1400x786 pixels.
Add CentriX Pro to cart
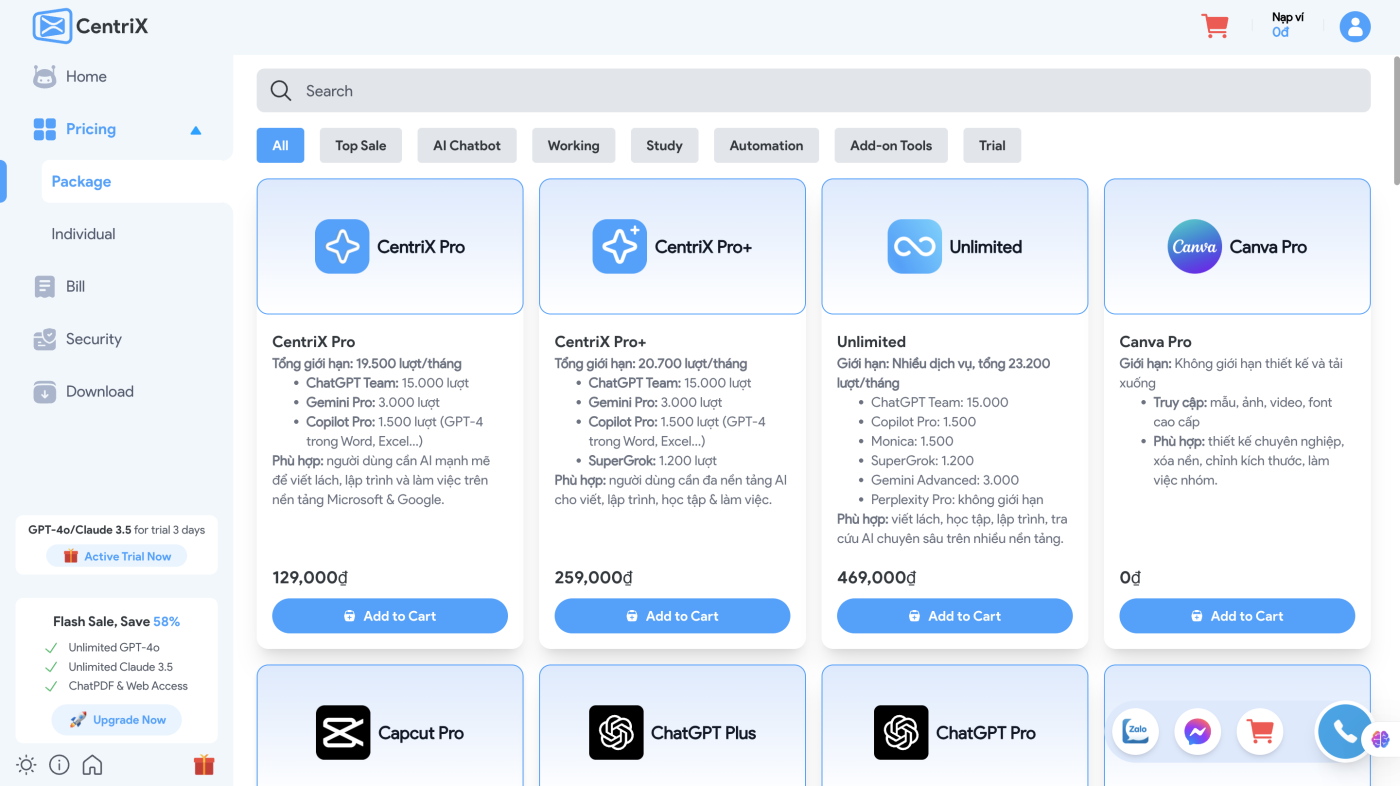coord(390,616)
